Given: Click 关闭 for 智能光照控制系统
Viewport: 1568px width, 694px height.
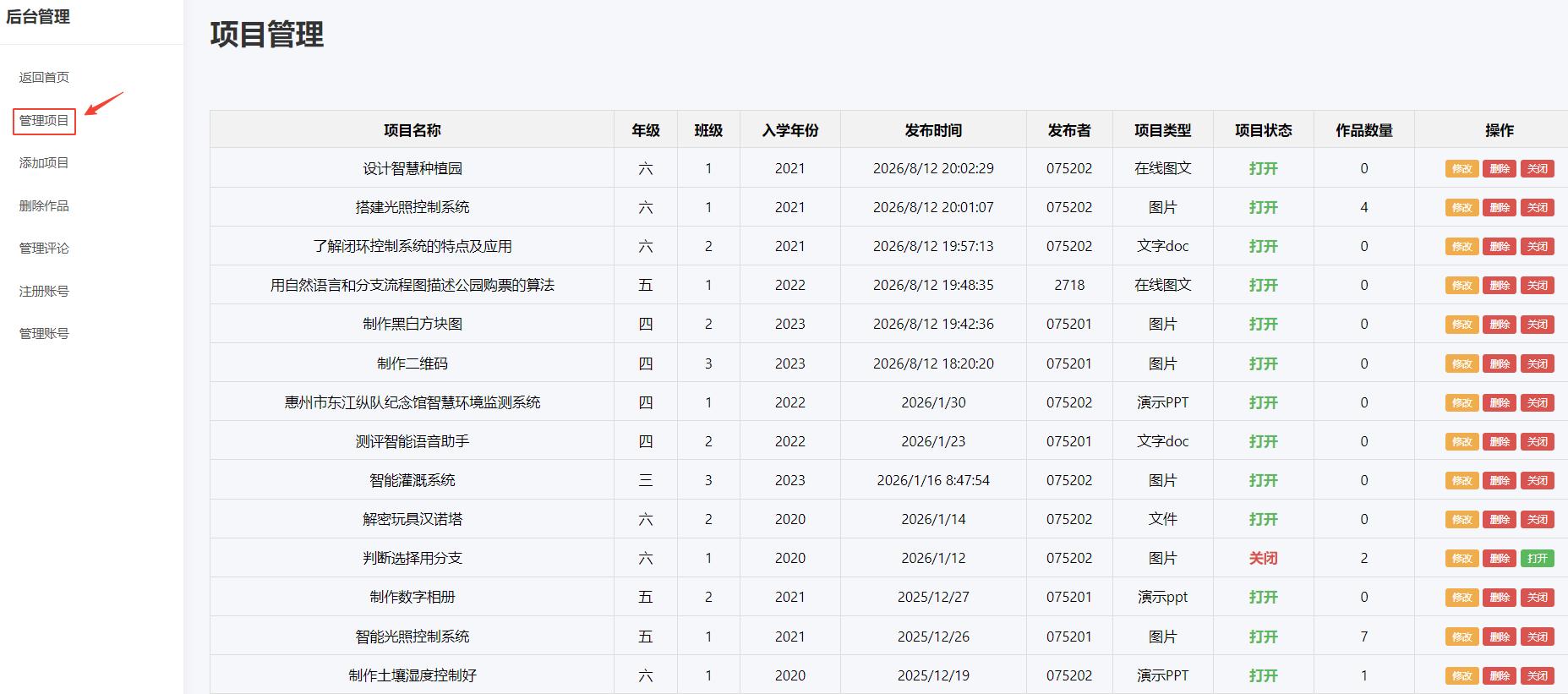Looking at the screenshot, I should (1538, 637).
